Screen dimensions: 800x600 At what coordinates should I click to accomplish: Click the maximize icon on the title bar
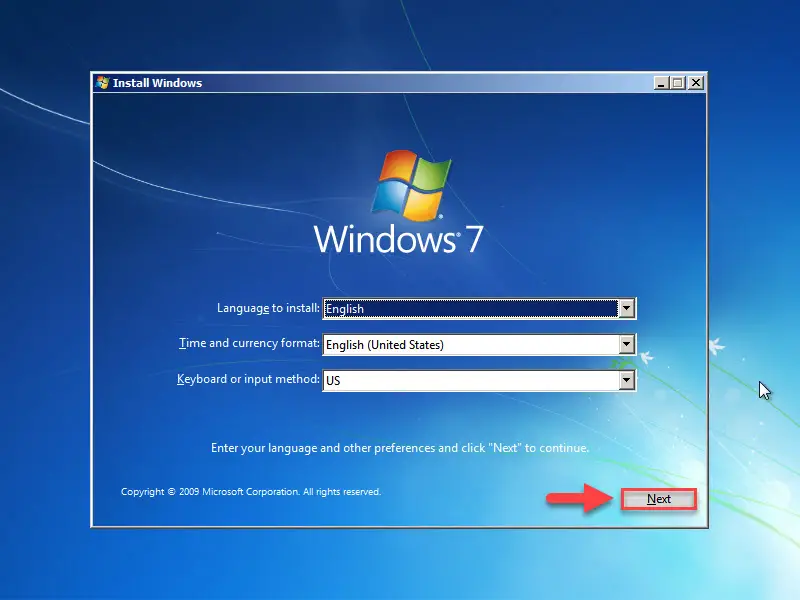(x=678, y=83)
